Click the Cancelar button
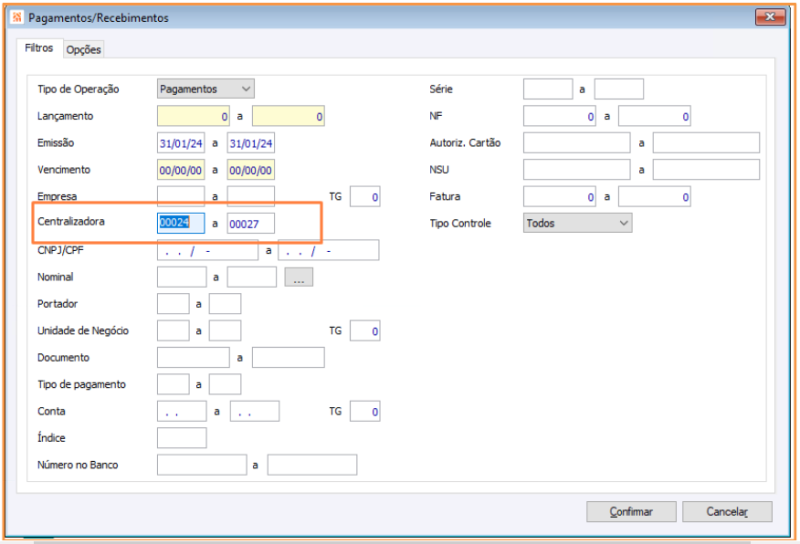The height and width of the screenshot is (544, 800). point(727,512)
